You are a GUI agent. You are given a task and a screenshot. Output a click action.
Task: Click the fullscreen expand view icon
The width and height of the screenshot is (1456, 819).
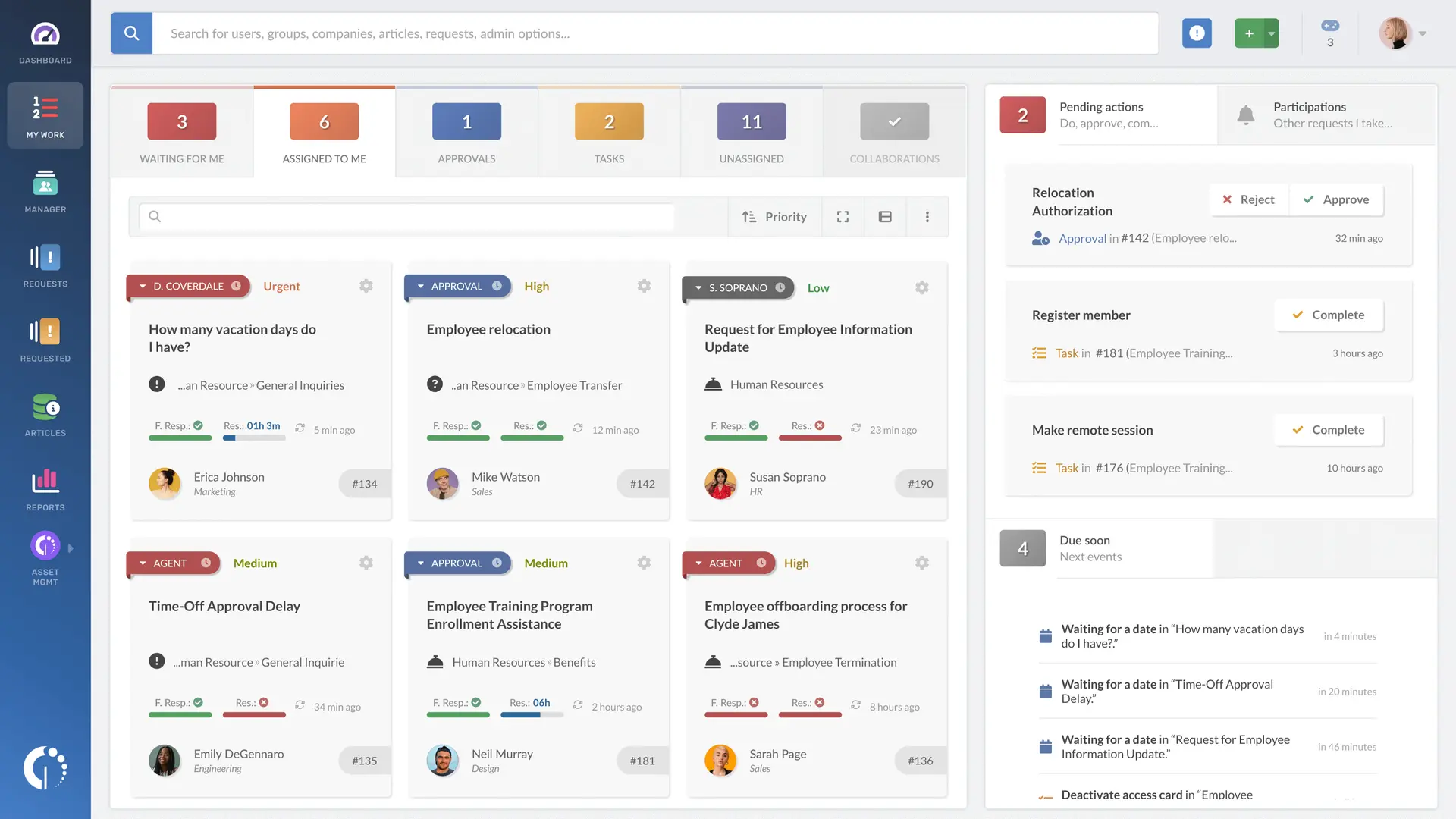click(x=843, y=217)
